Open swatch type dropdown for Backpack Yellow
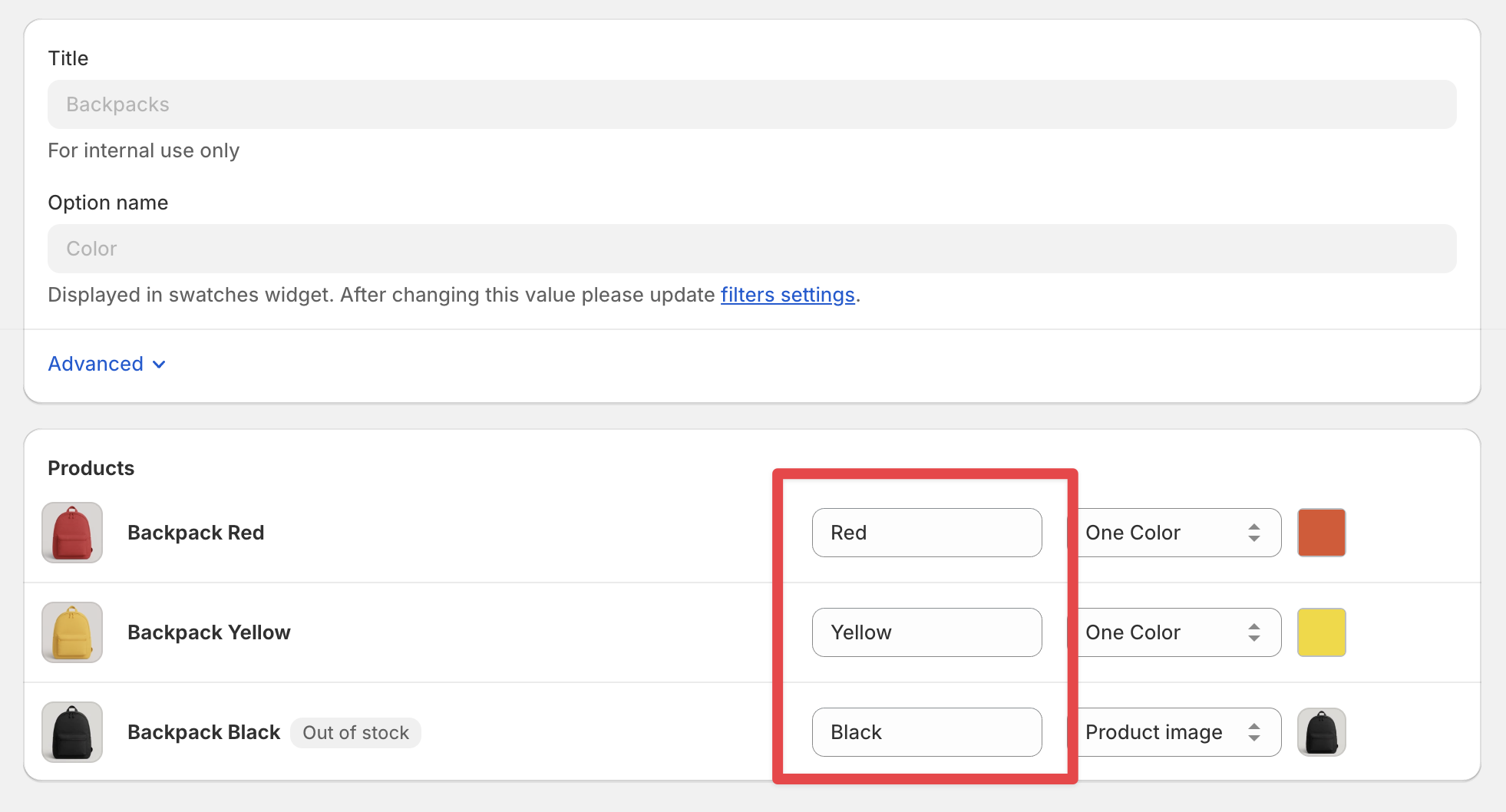Viewport: 1506px width, 812px height. click(x=1174, y=632)
